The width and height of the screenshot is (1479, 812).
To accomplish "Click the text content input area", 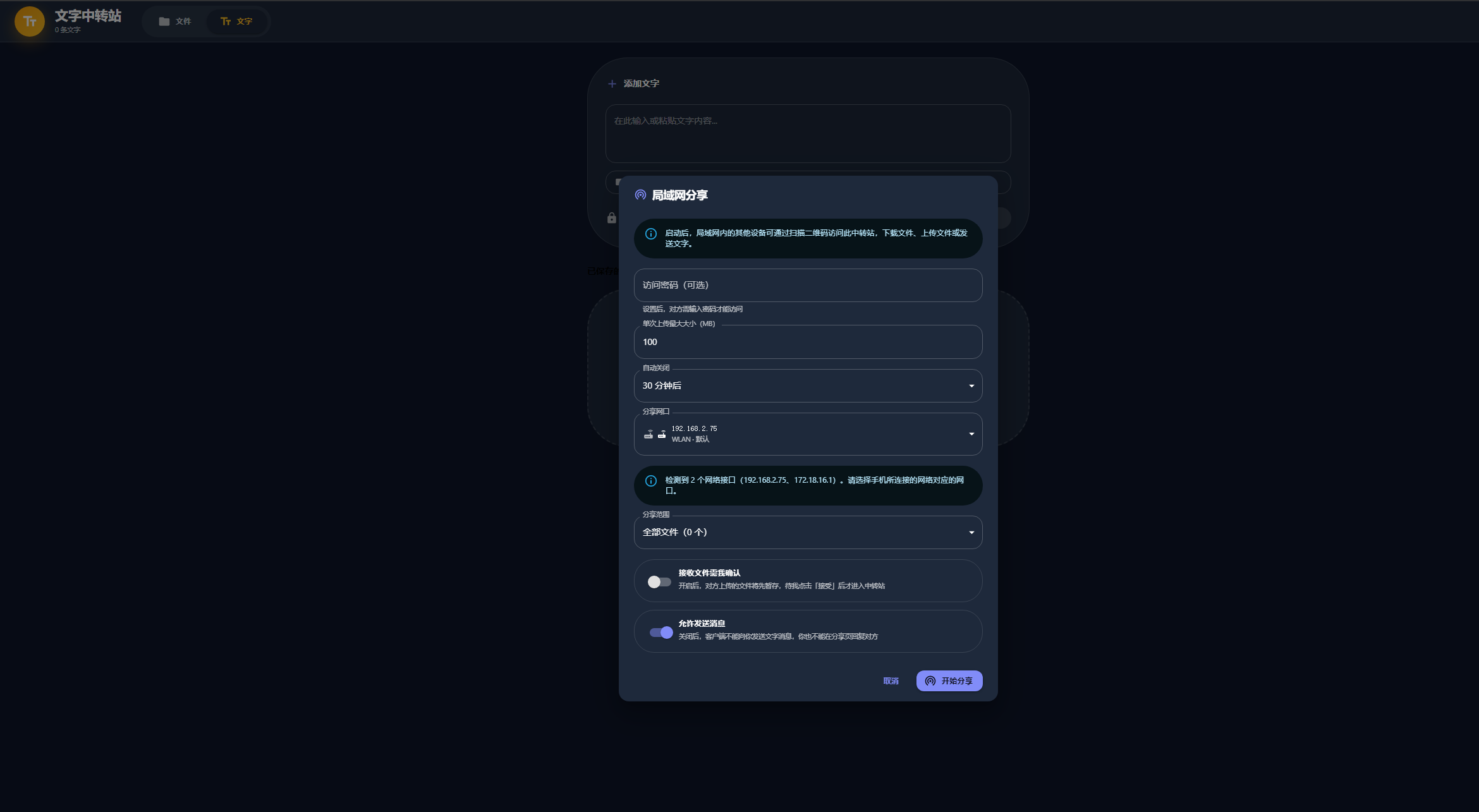I will coord(808,133).
